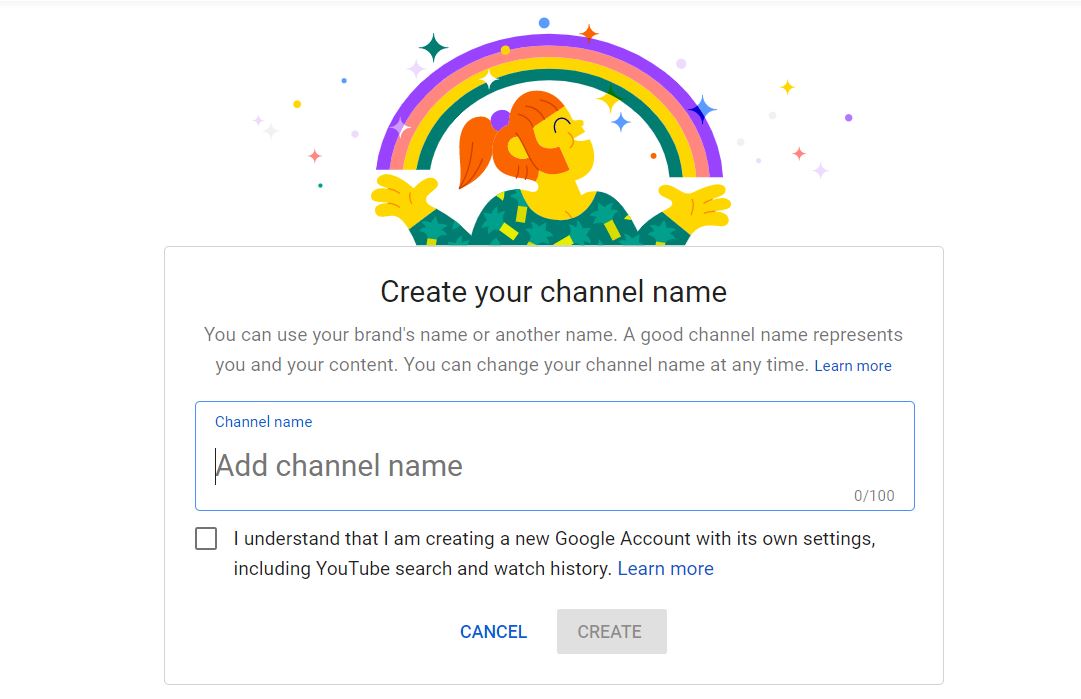
Task: Open Learn more link about channel names
Action: click(853, 365)
